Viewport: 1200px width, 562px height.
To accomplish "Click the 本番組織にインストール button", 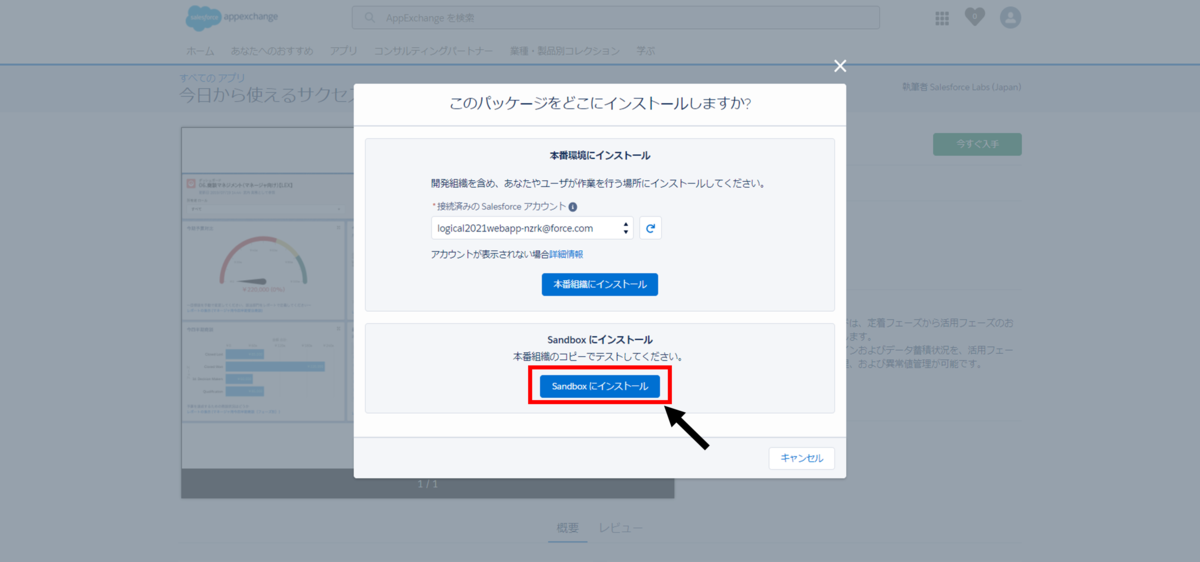I will click(600, 284).
